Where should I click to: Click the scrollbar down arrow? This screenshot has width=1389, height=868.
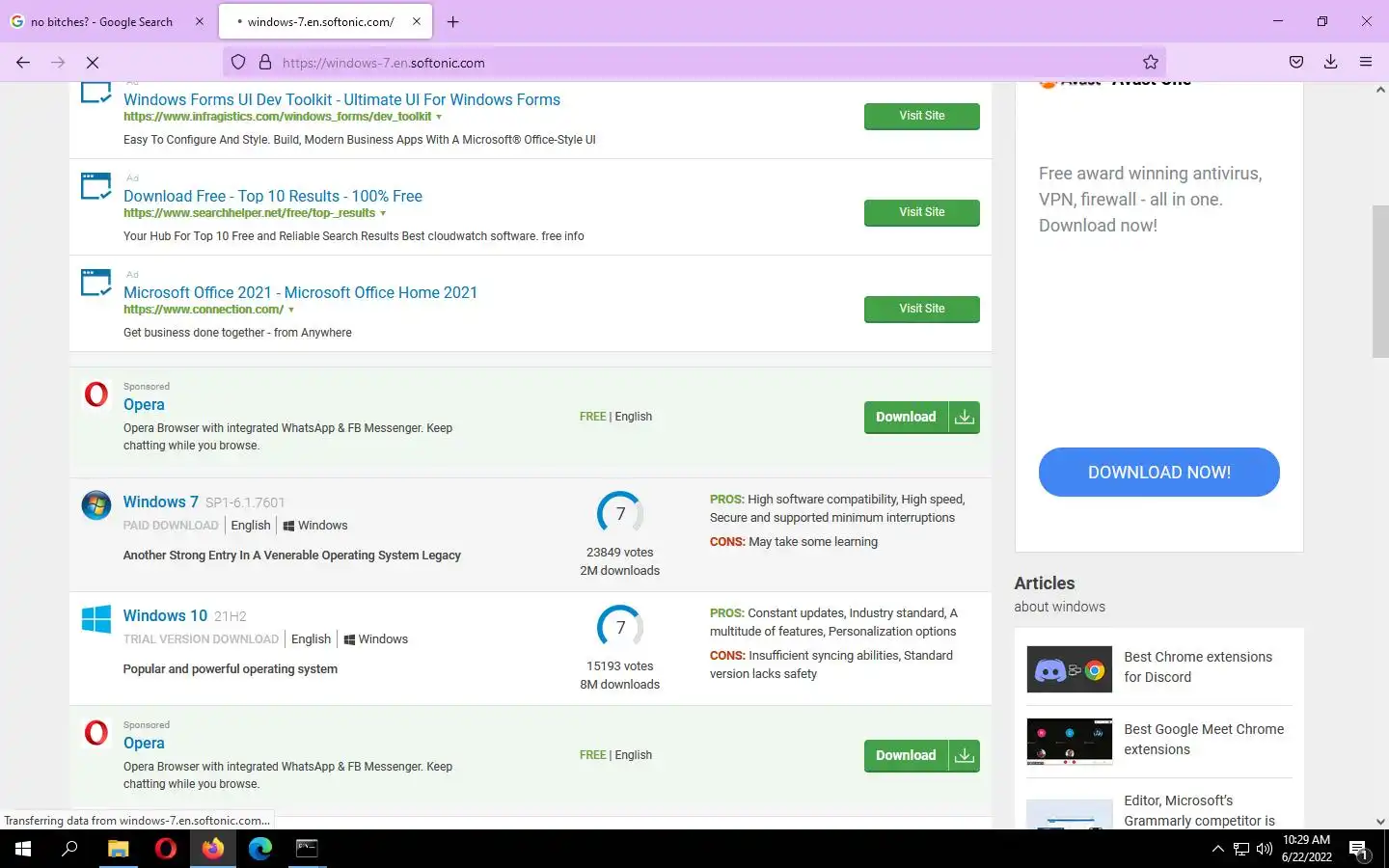1380,822
